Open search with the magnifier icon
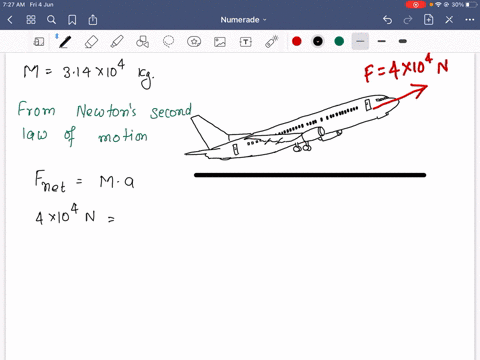 coord(51,20)
